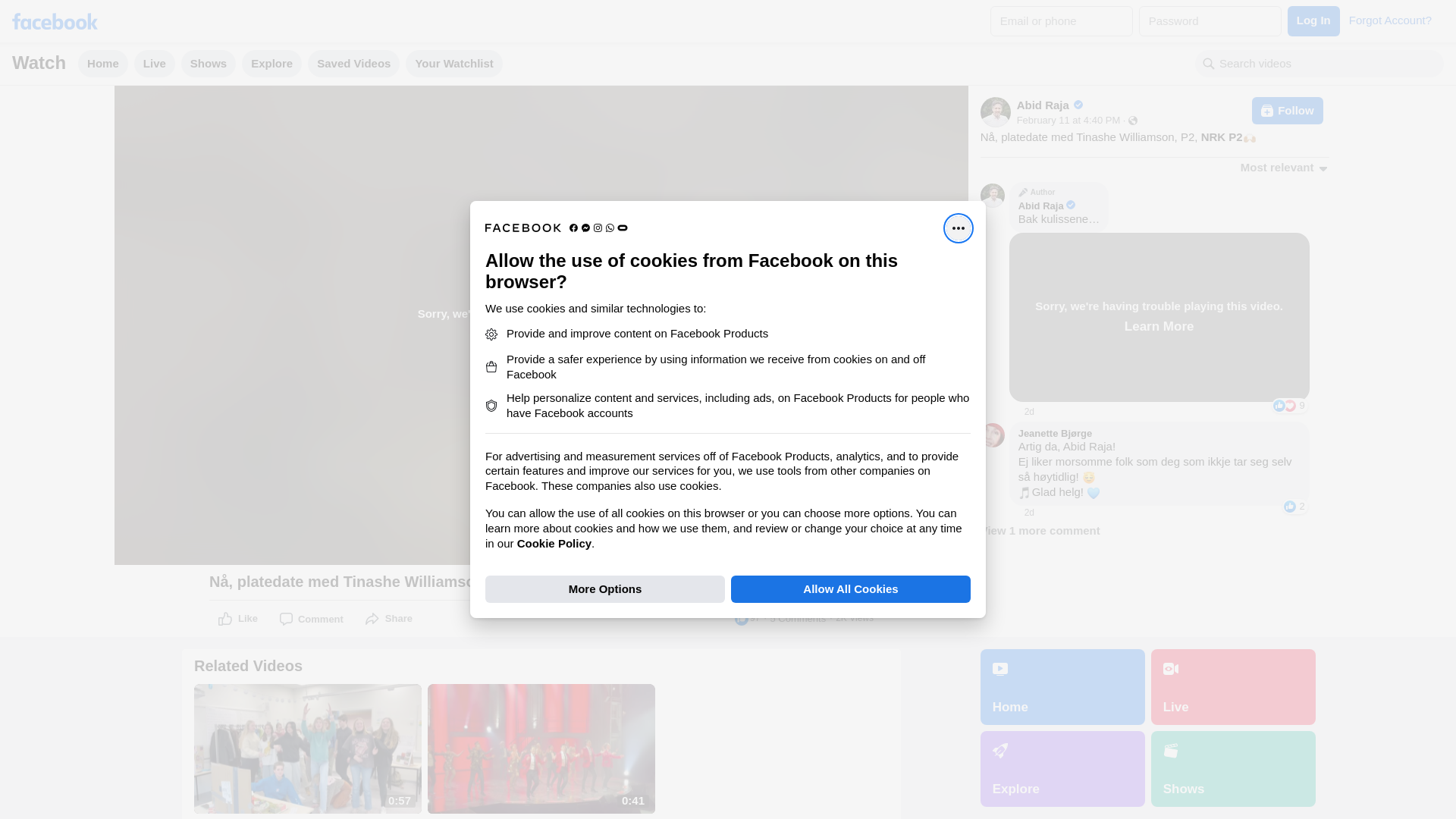This screenshot has height=819, width=1456.
Task: Go to Watch Home tab
Action: 103,64
